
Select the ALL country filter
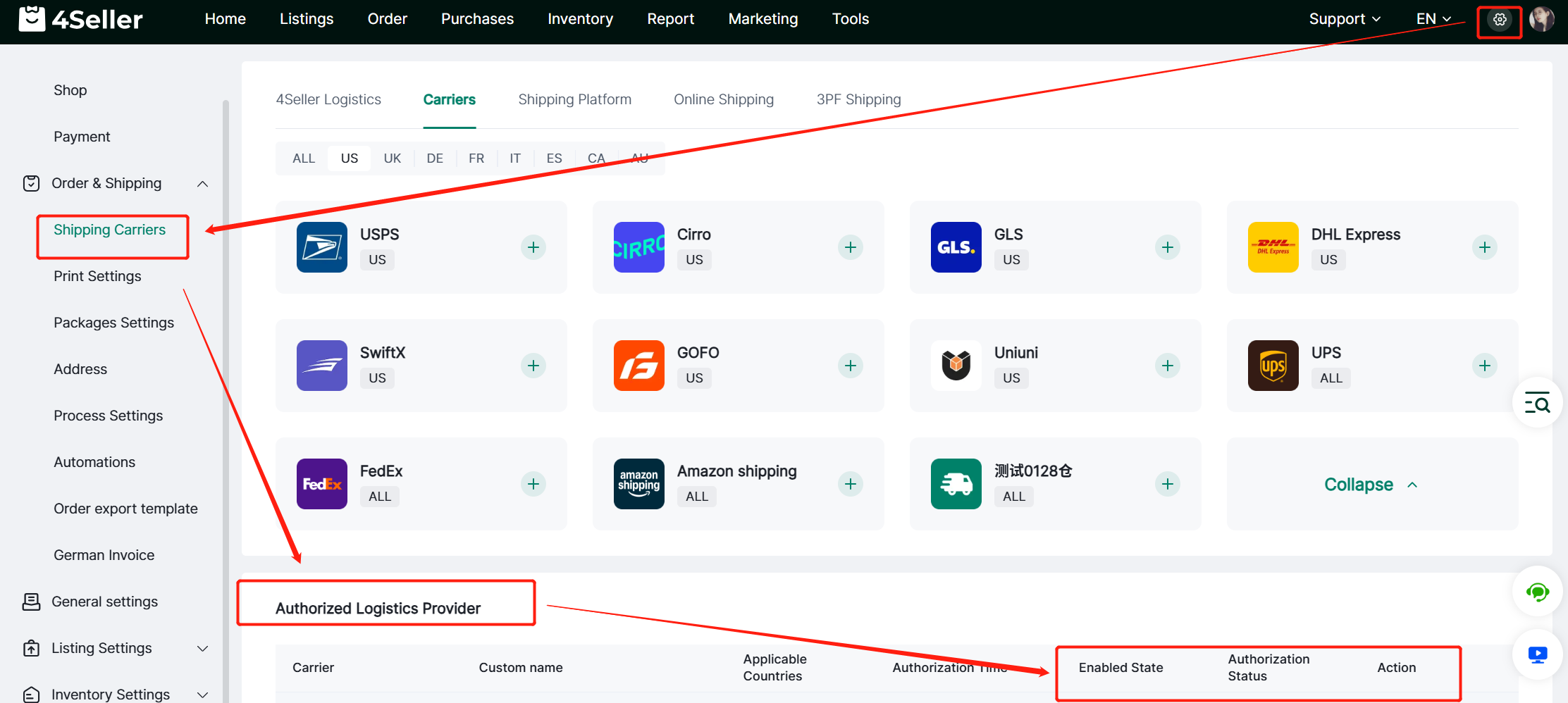[304, 158]
